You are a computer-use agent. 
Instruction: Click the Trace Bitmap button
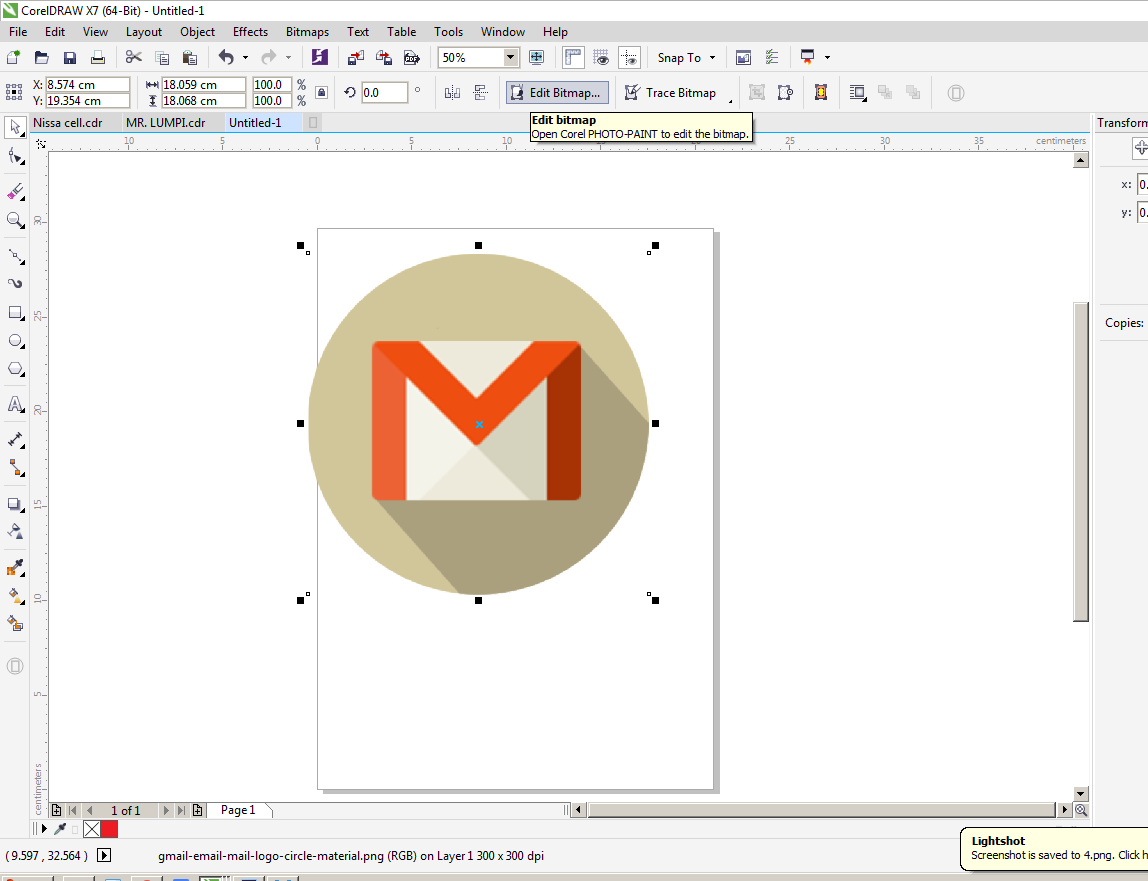[x=671, y=92]
